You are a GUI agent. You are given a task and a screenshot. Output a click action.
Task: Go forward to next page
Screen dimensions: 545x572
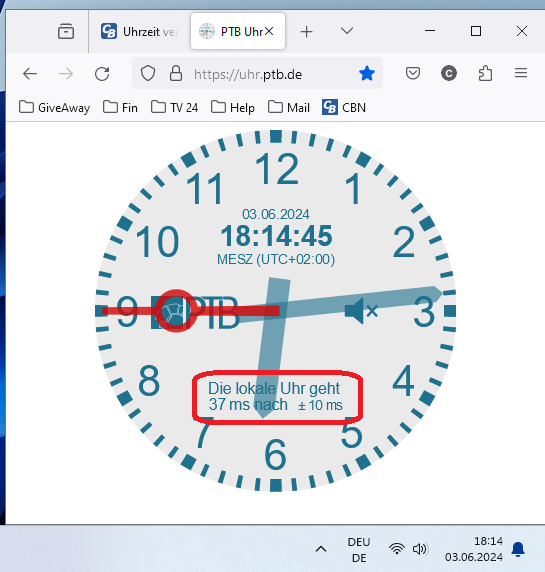coord(66,74)
